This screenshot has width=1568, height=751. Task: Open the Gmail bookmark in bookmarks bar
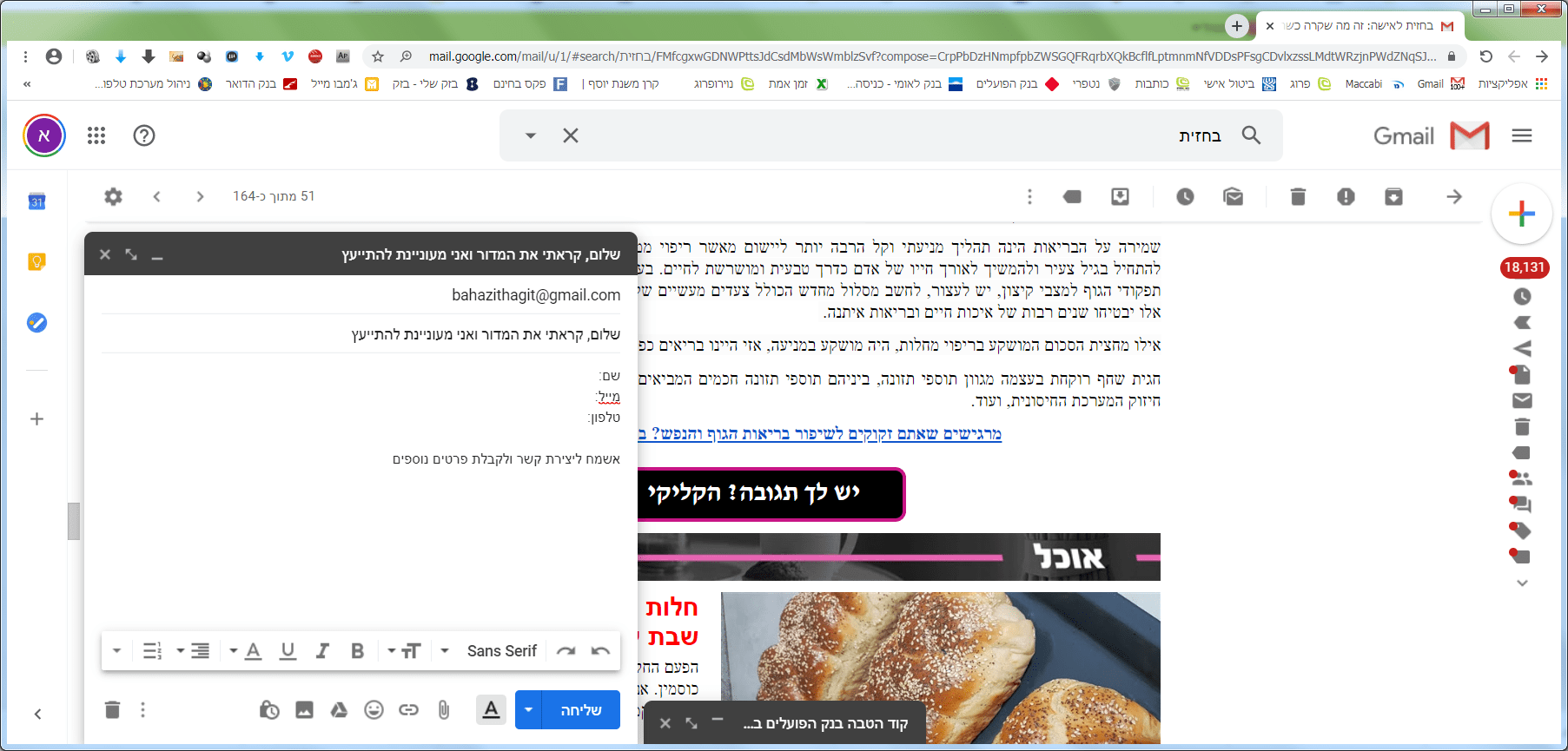[x=1439, y=84]
